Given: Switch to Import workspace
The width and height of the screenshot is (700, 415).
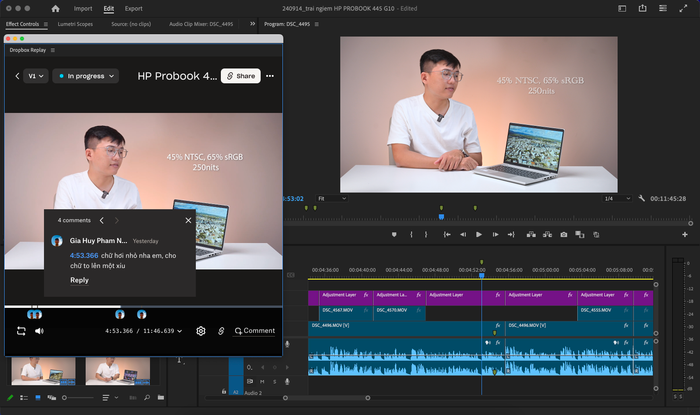Looking at the screenshot, I should [83, 8].
